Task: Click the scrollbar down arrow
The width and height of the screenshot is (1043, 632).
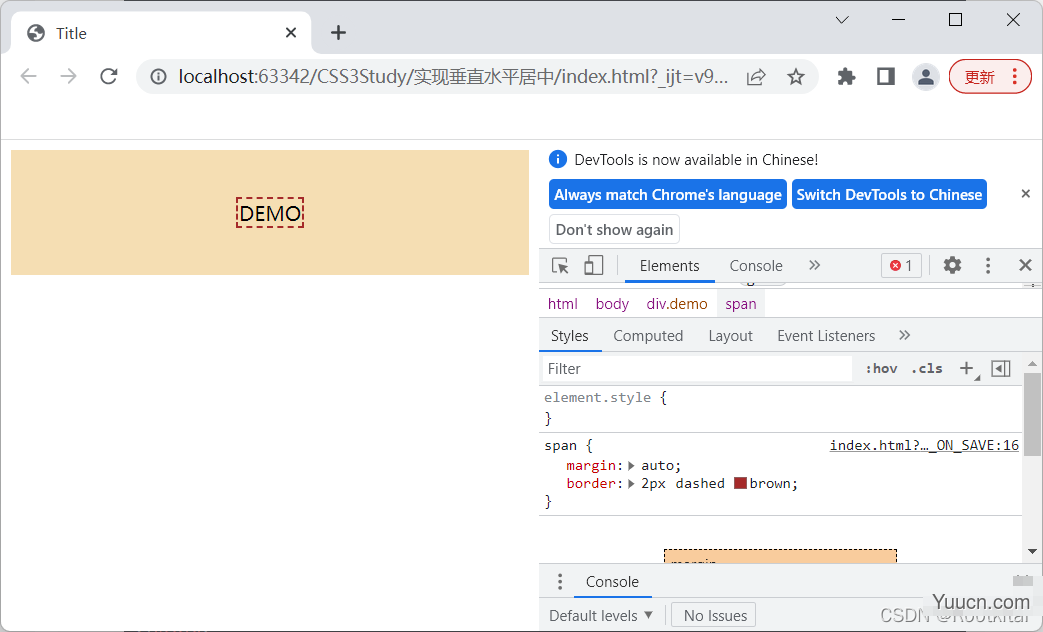Action: pos(1032,552)
